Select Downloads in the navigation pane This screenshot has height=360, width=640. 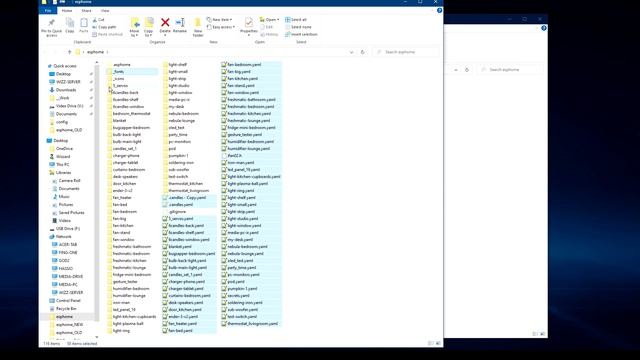[x=66, y=90]
